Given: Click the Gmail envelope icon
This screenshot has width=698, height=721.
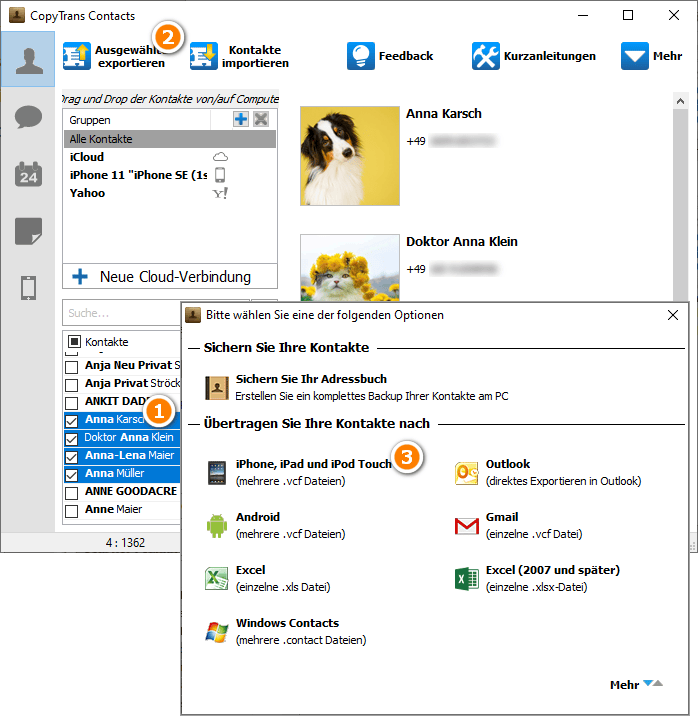Looking at the screenshot, I should point(467,526).
